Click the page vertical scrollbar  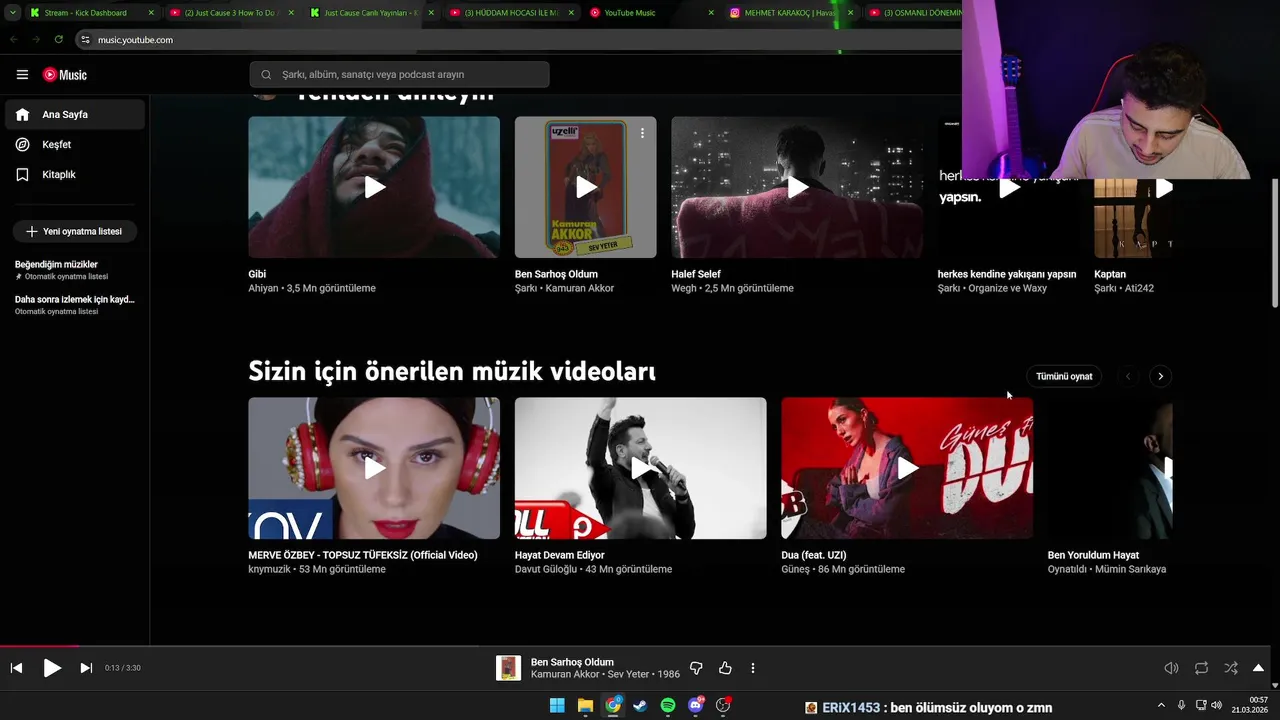point(1274,243)
